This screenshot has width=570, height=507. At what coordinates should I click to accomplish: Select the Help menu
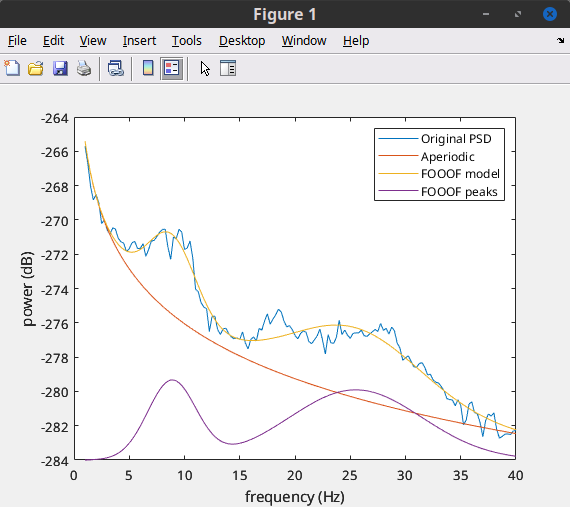coord(356,41)
